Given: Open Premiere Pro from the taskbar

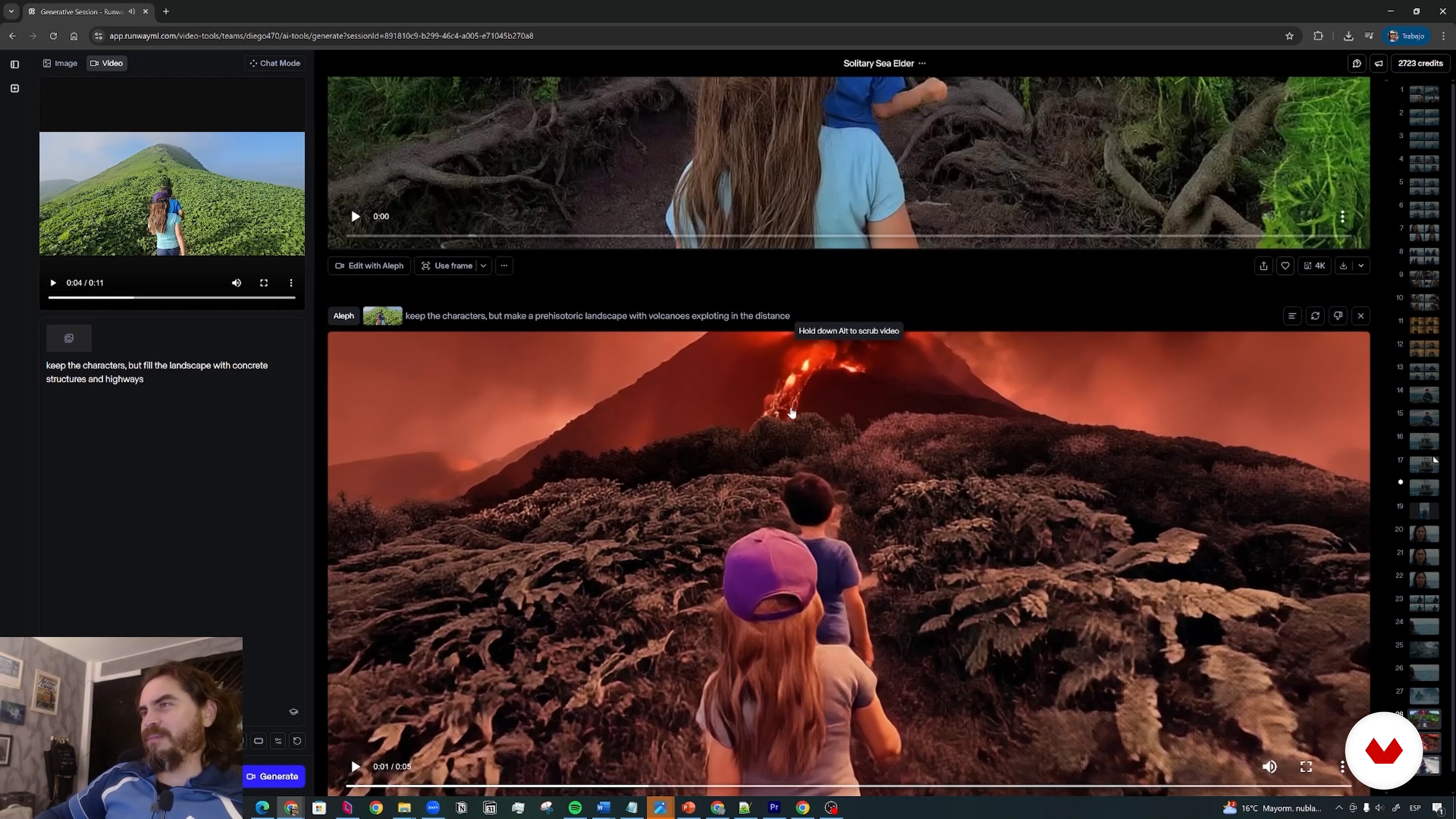Looking at the screenshot, I should pyautogui.click(x=774, y=808).
